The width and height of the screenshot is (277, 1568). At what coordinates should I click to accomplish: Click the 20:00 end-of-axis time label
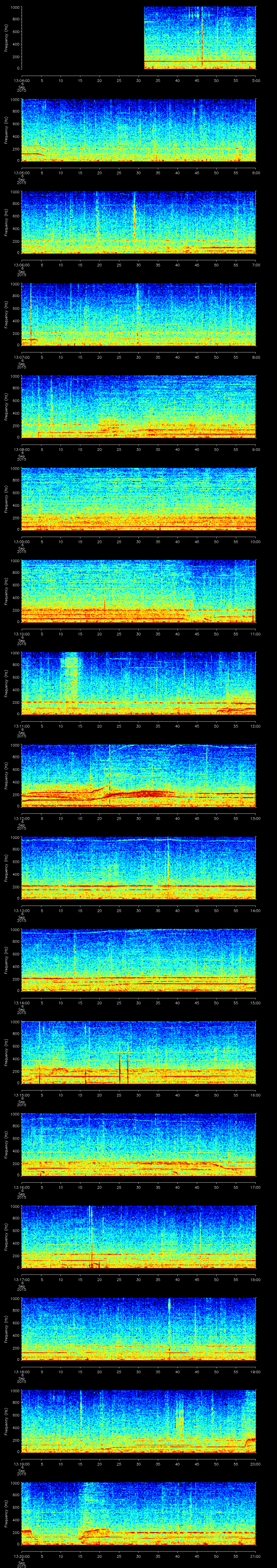click(x=256, y=1464)
